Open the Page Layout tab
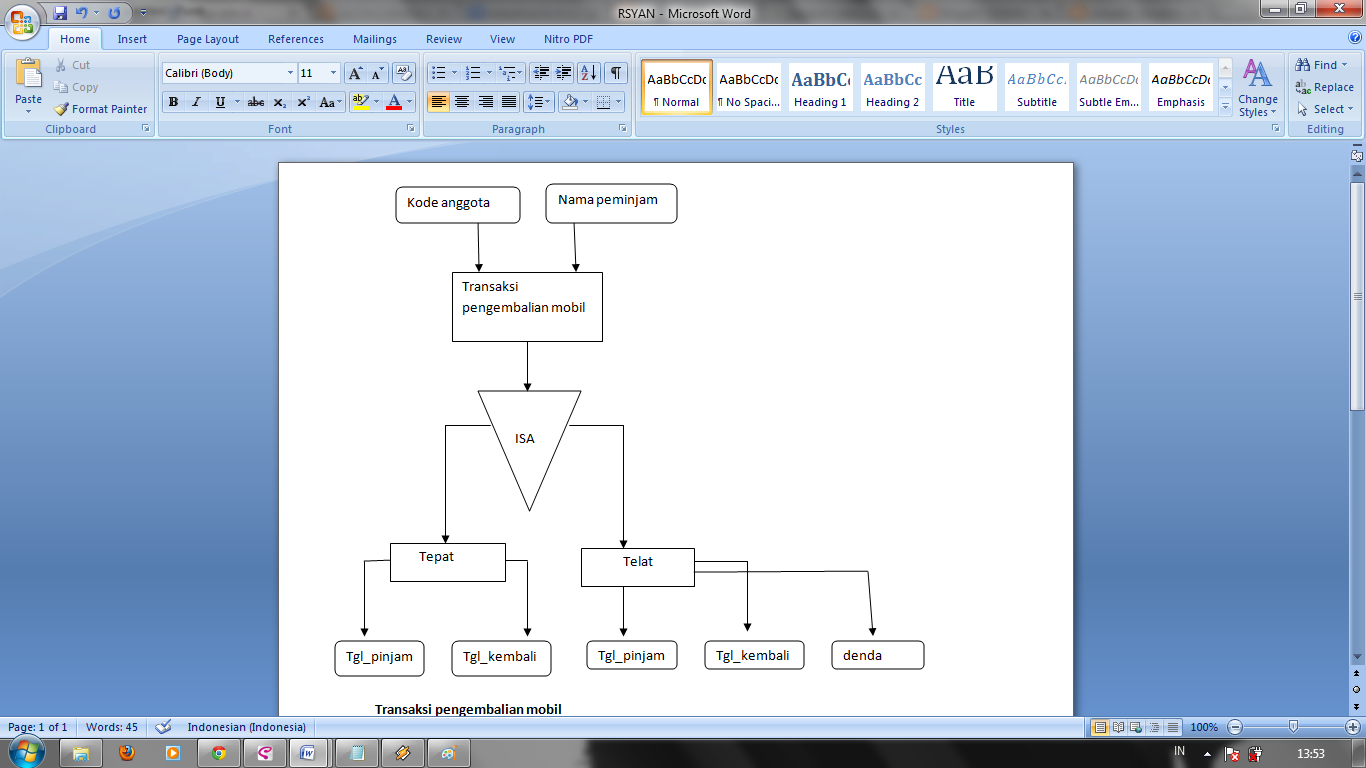Screen dimensions: 1366x768 208,39
